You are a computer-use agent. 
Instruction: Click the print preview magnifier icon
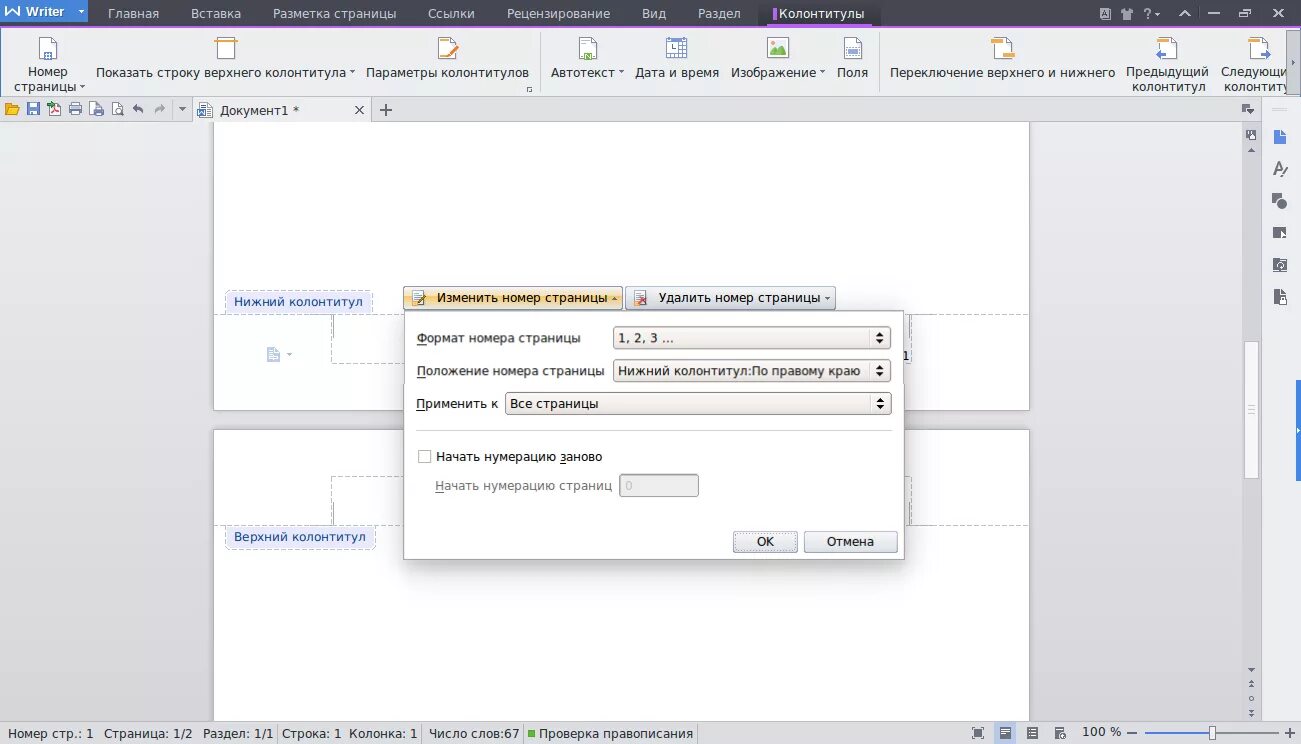coord(117,110)
